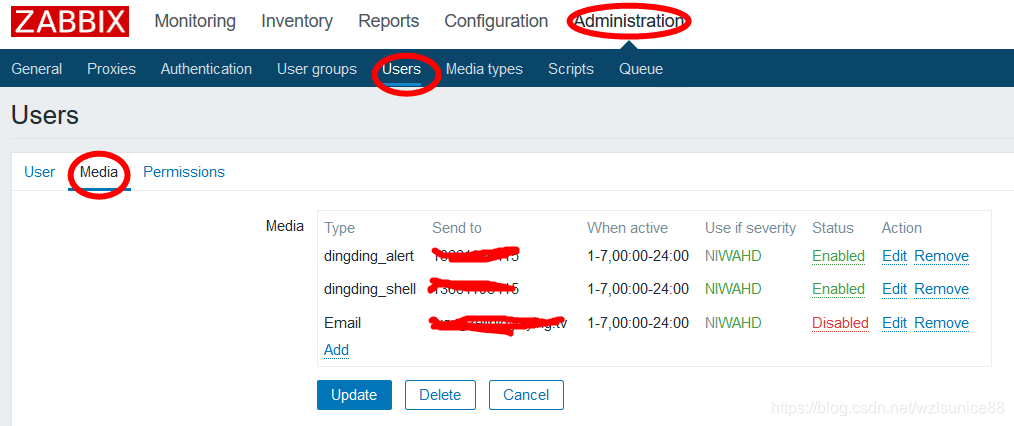This screenshot has width=1014, height=426.
Task: Open the Configuration menu
Action: 496,21
